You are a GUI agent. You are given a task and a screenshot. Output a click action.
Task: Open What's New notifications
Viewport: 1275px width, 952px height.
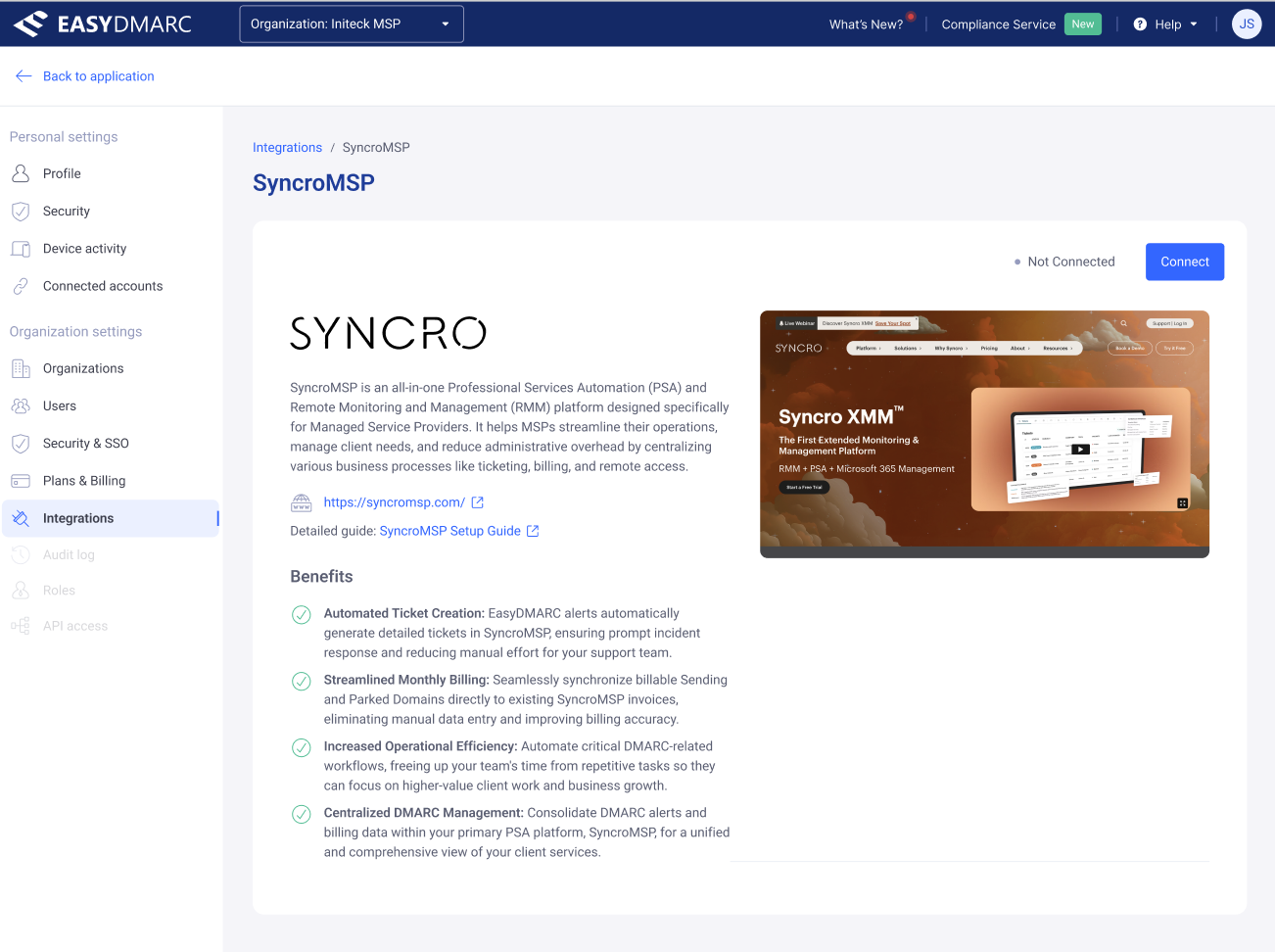pos(866,24)
